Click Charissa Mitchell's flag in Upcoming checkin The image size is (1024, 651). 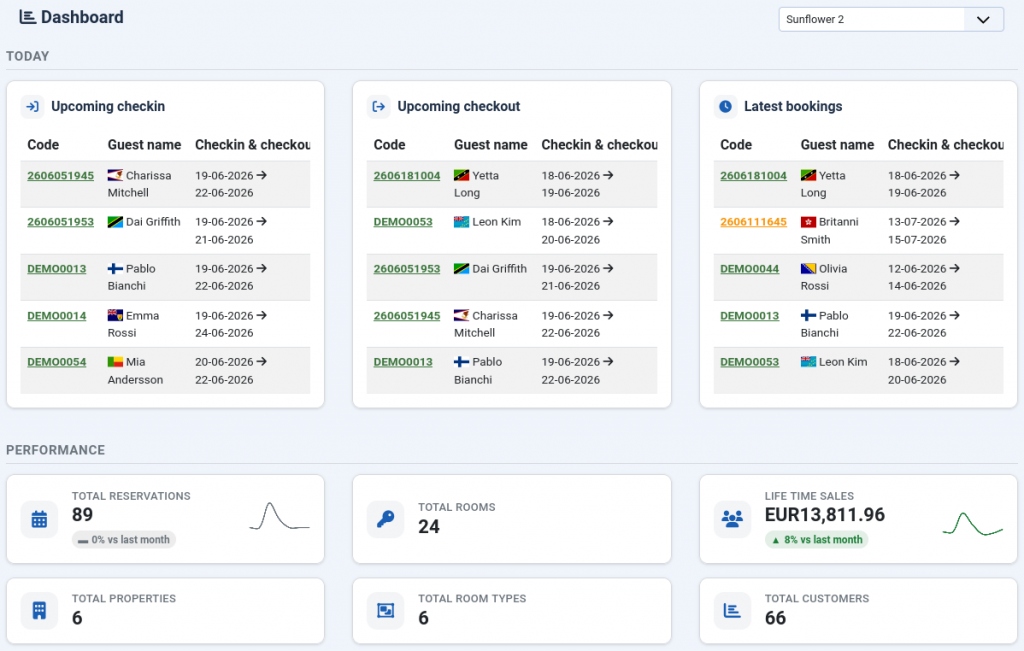(116, 175)
